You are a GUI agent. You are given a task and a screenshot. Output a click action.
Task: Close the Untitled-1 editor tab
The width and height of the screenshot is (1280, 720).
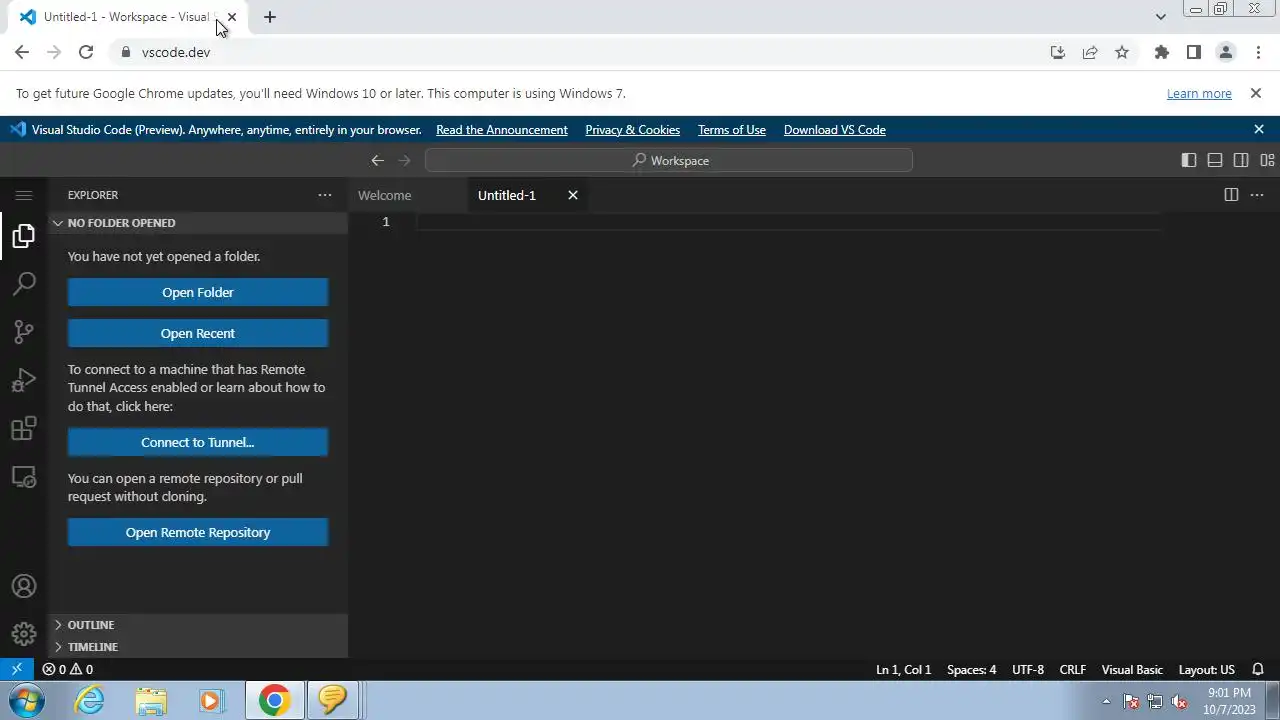point(573,195)
